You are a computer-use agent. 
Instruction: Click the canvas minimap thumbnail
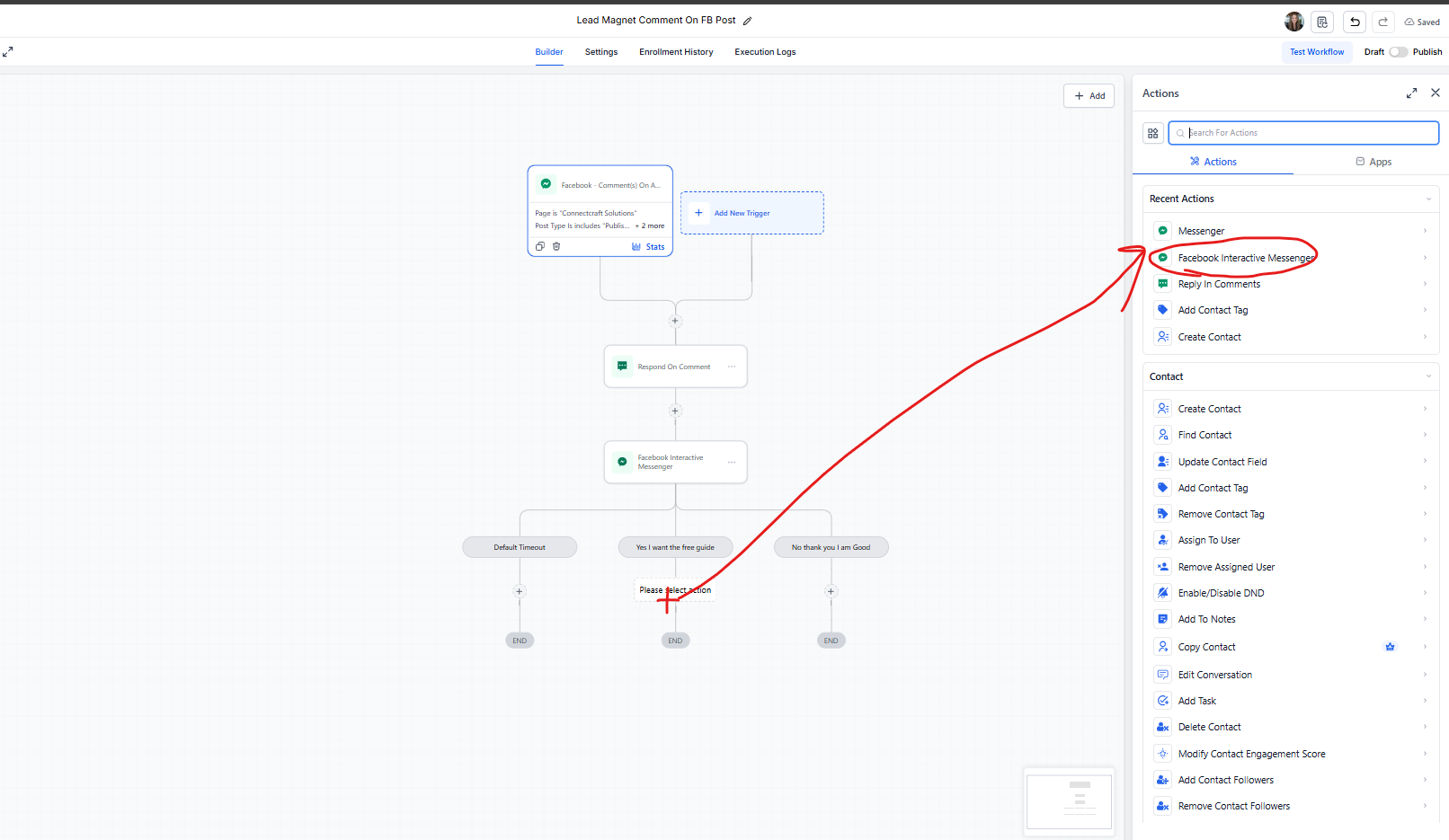pos(1069,801)
